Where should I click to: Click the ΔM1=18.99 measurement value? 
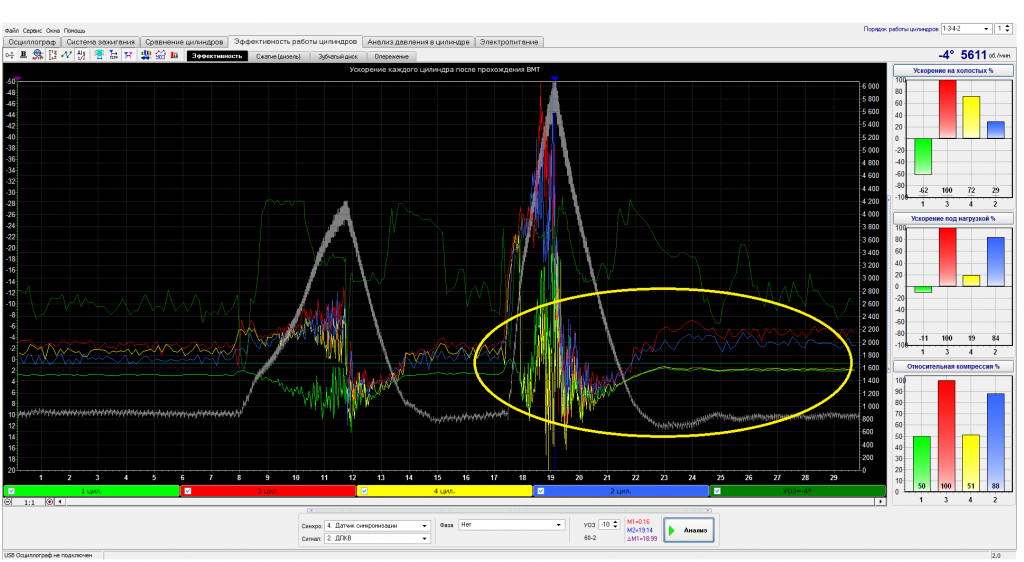(641, 539)
